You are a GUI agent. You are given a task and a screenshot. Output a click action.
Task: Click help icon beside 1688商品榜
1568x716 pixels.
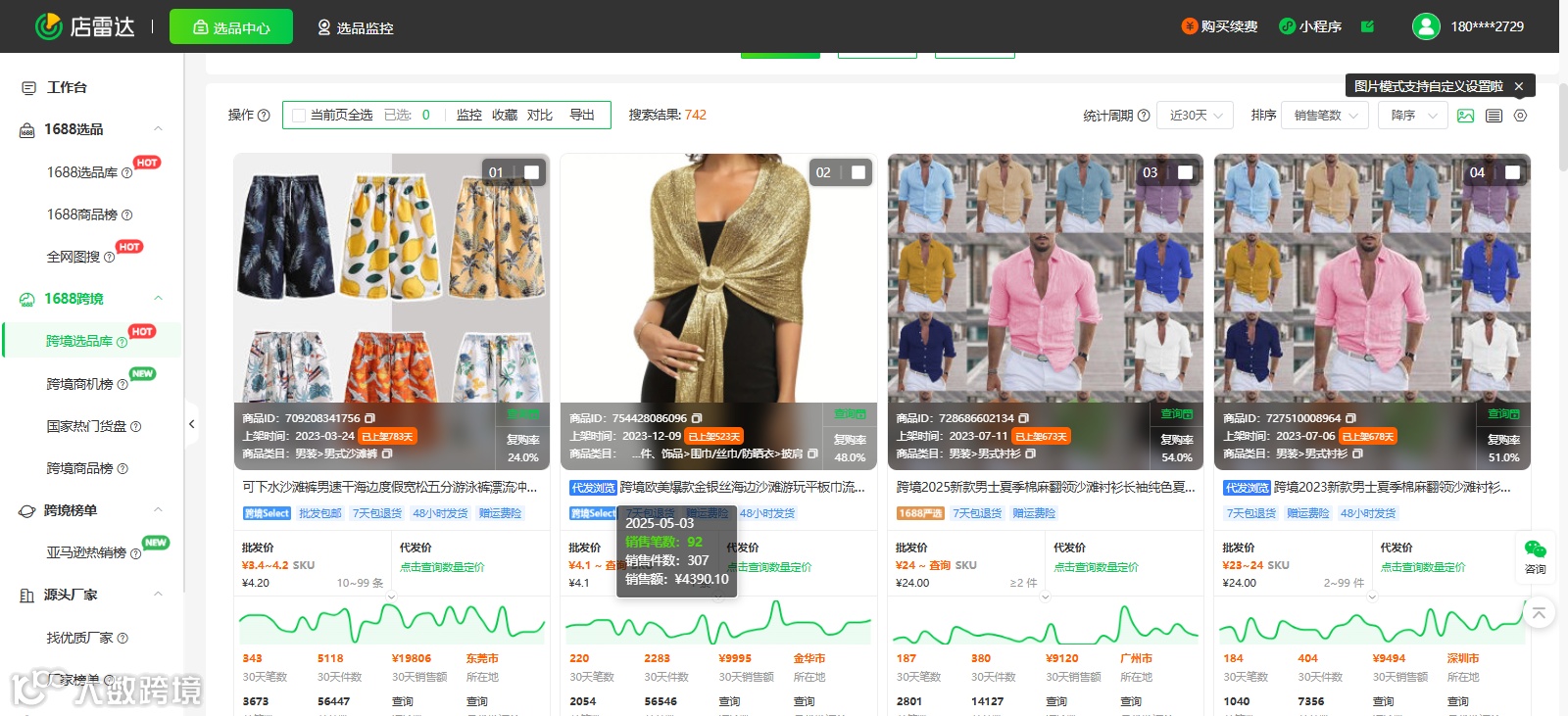[x=126, y=215]
